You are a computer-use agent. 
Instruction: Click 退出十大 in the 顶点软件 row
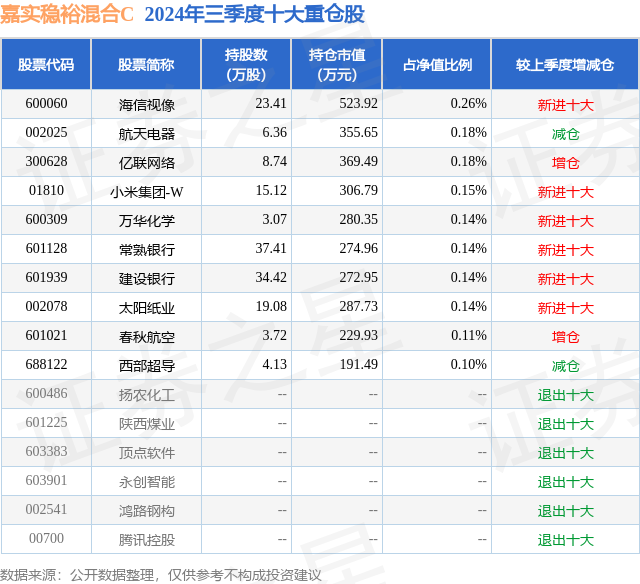coord(565,453)
